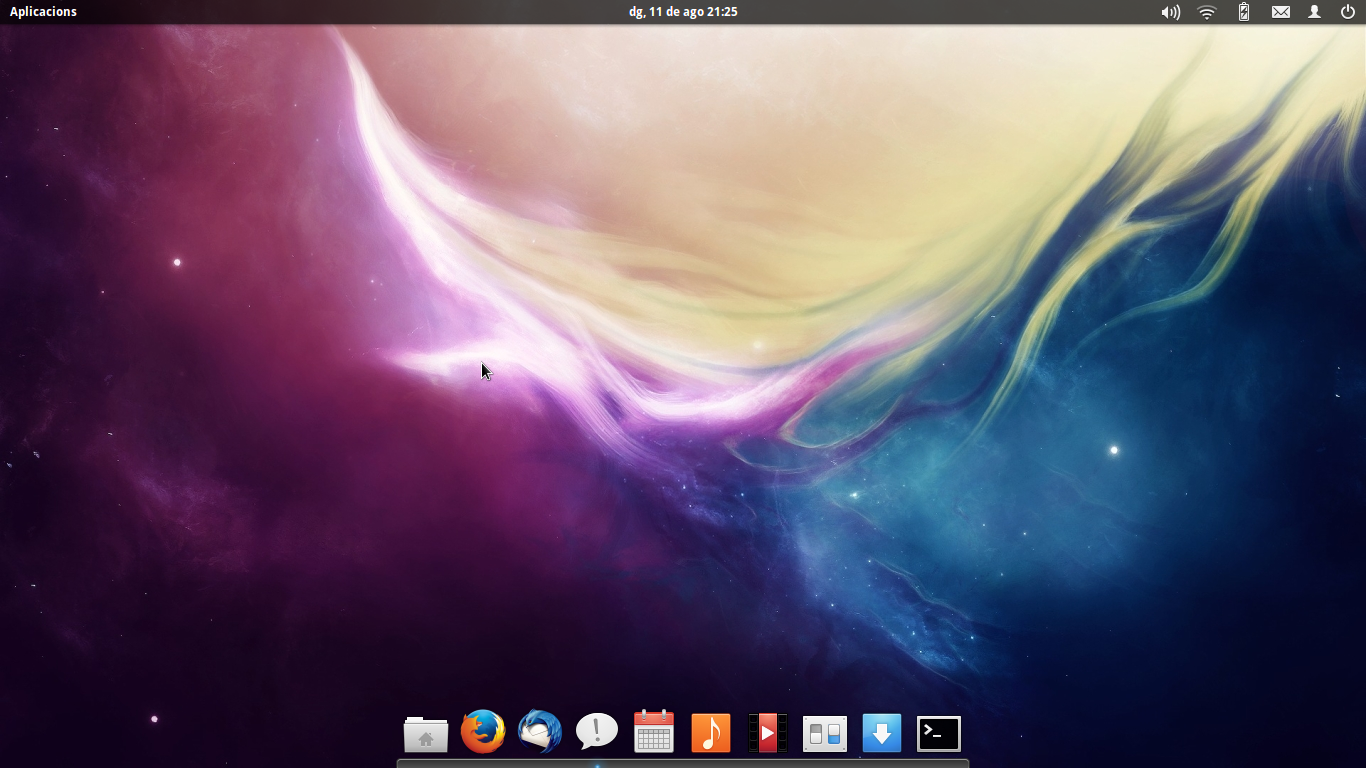Open the chat bubble app in dock

(x=597, y=732)
